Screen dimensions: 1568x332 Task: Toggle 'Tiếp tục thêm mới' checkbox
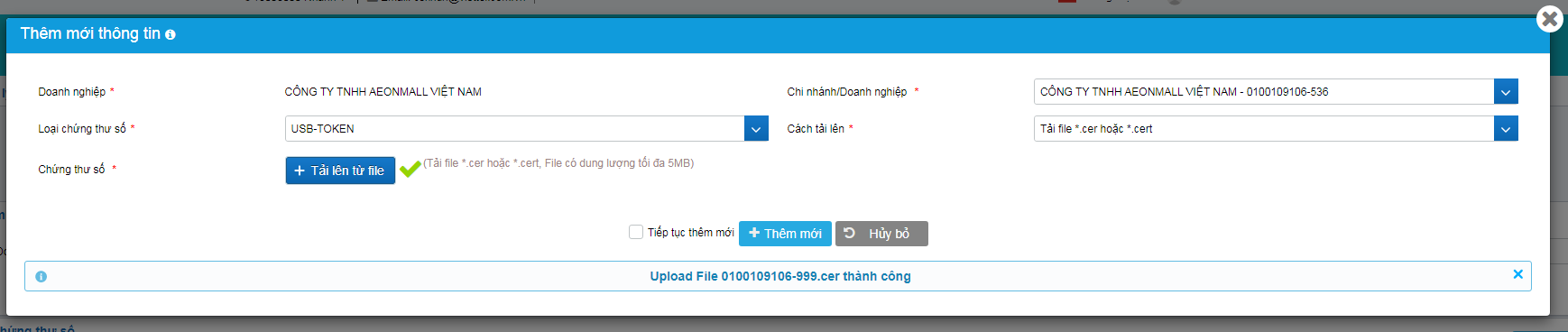pos(636,232)
